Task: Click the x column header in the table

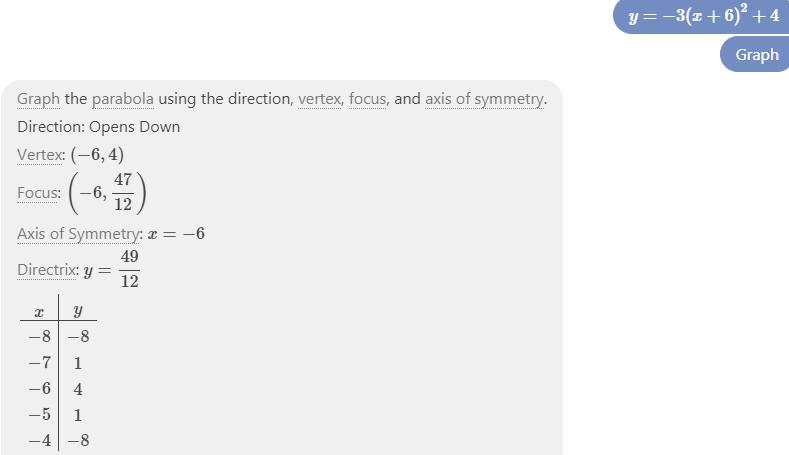Action: point(39,312)
